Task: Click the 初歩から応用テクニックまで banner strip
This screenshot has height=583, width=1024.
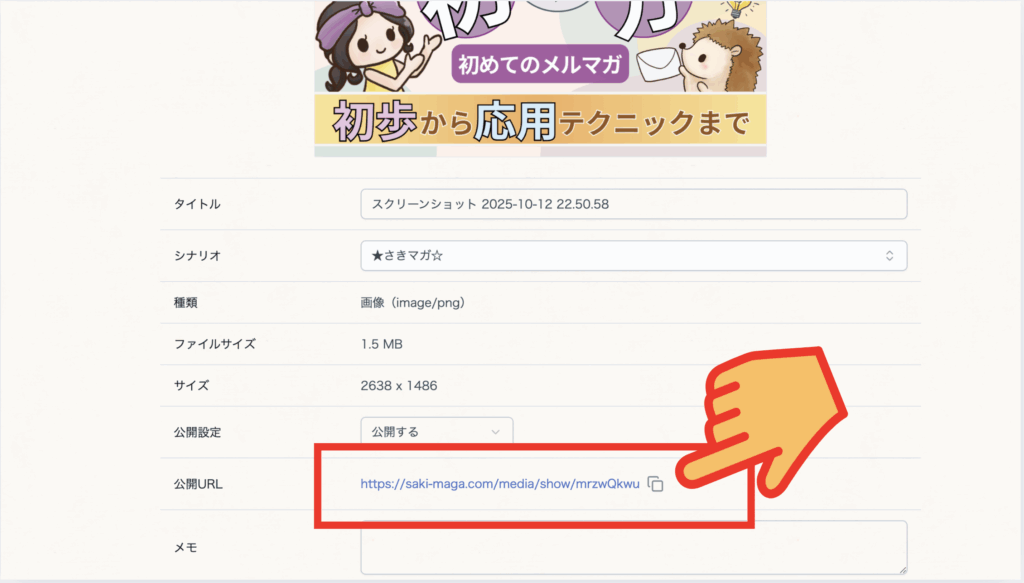Action: tap(540, 121)
